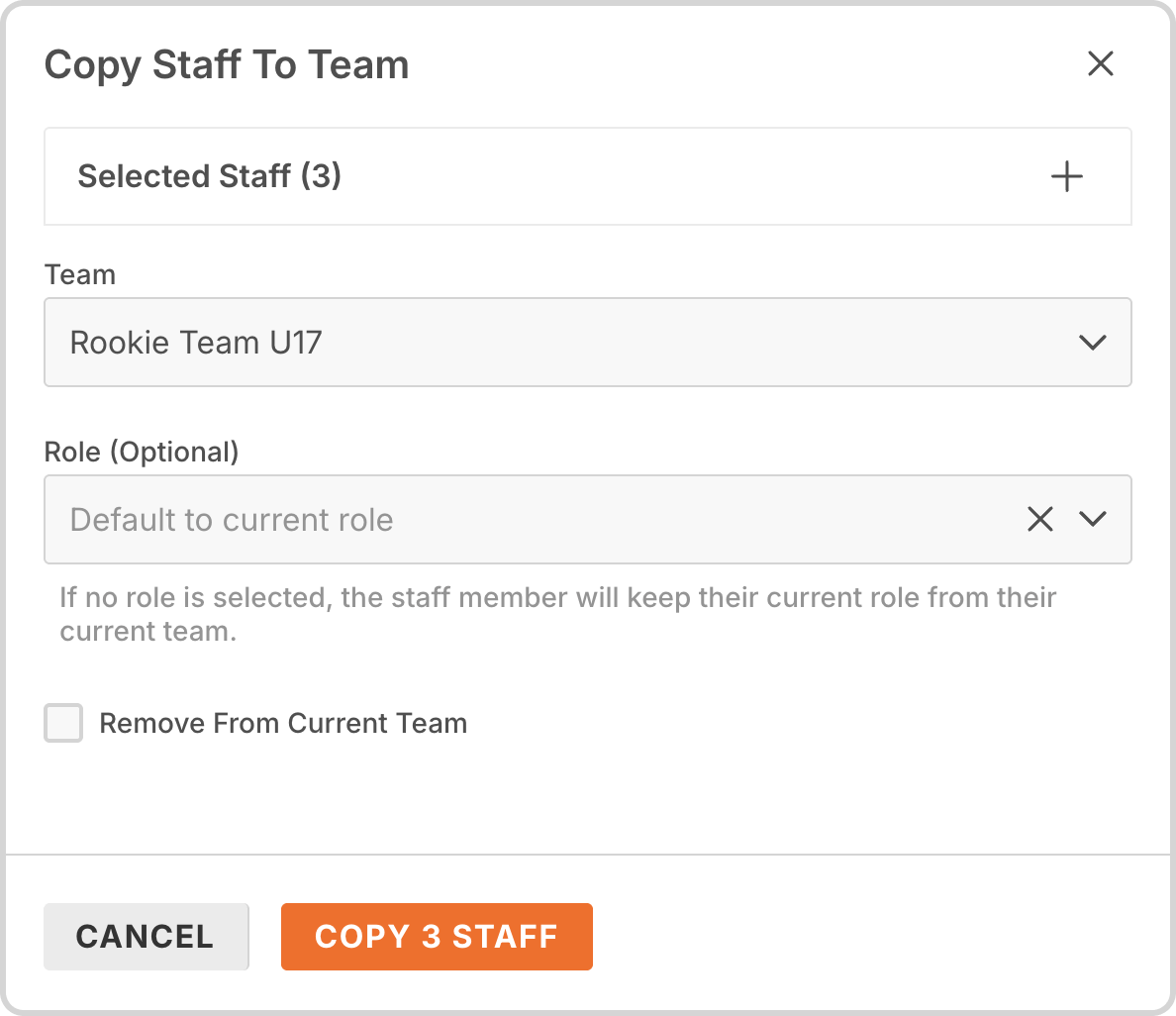Click the 'Remove From Current Team' label
1176x1016 pixels.
coord(283,724)
